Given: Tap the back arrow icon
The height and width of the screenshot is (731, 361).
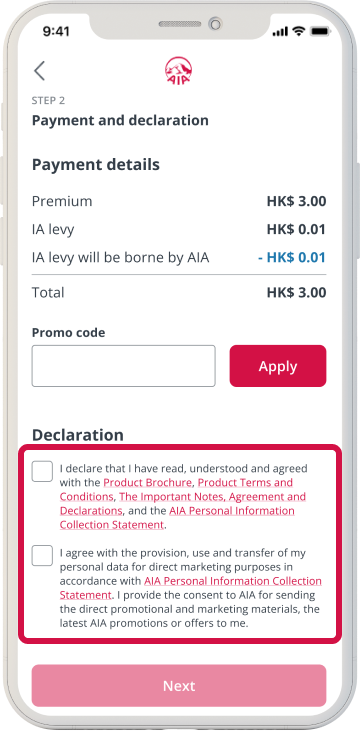Looking at the screenshot, I should (39, 71).
